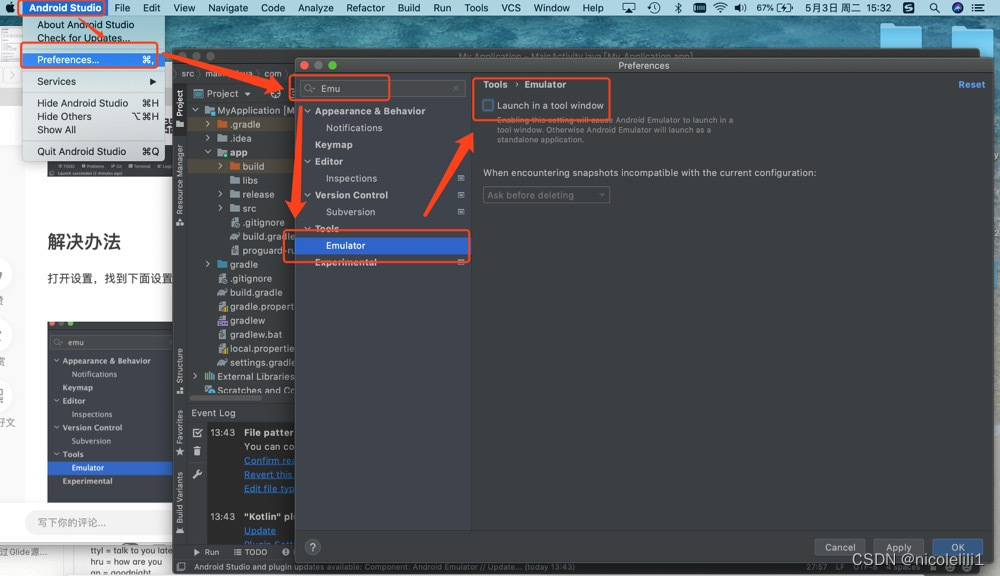Open the Resource Manager side tab
Screen dimensions: 1000x576
coord(180,185)
